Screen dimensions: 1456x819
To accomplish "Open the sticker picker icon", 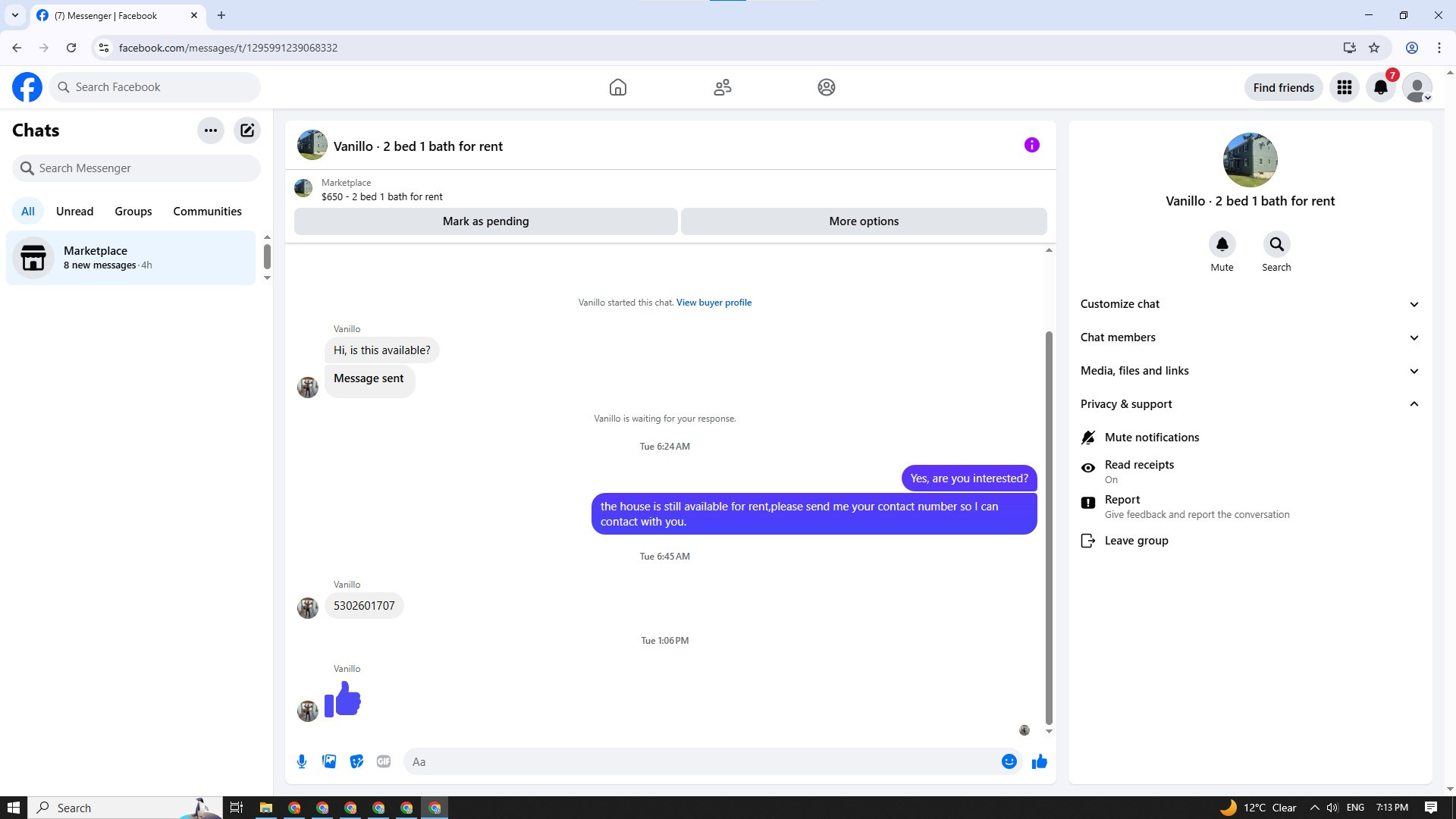I will click(356, 761).
